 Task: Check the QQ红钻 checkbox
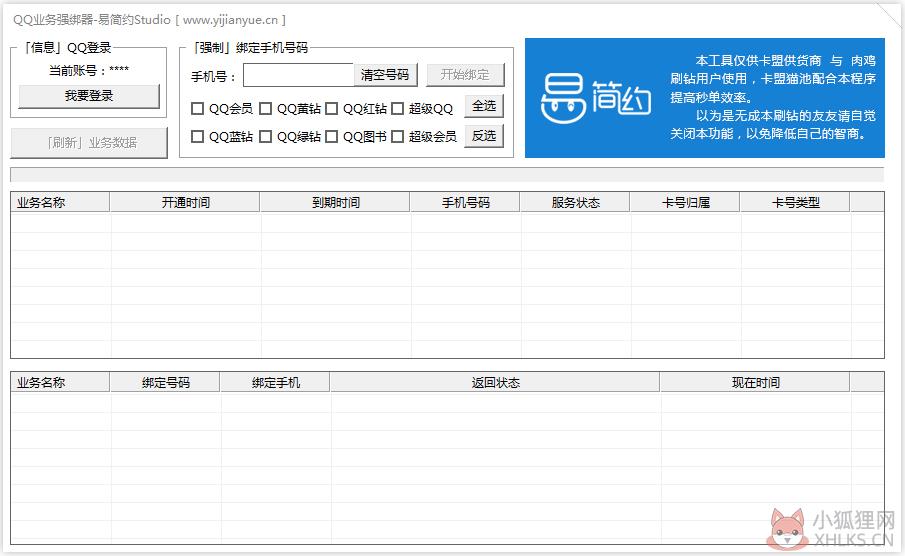[331, 109]
